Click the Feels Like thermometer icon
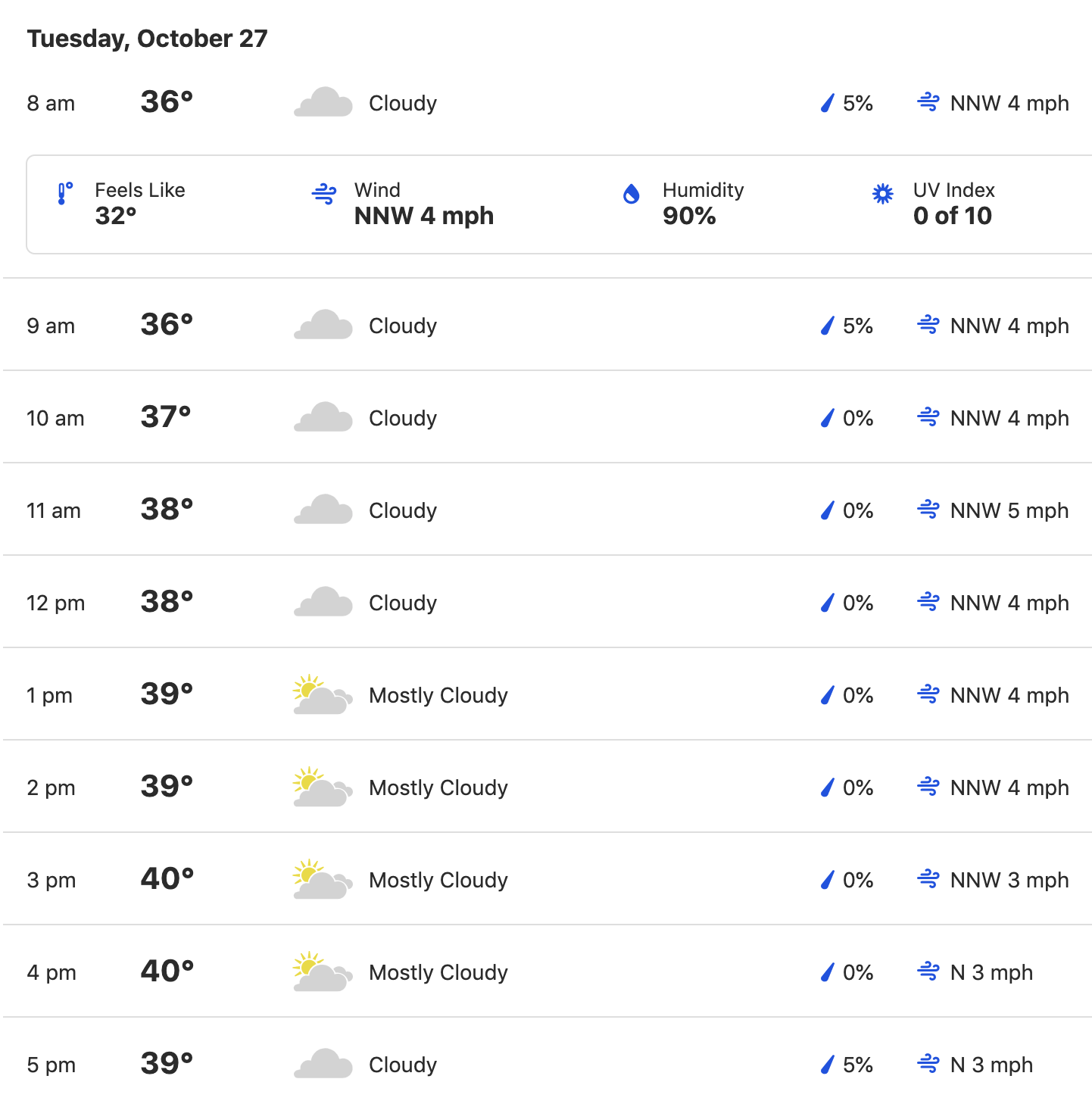 point(65,194)
